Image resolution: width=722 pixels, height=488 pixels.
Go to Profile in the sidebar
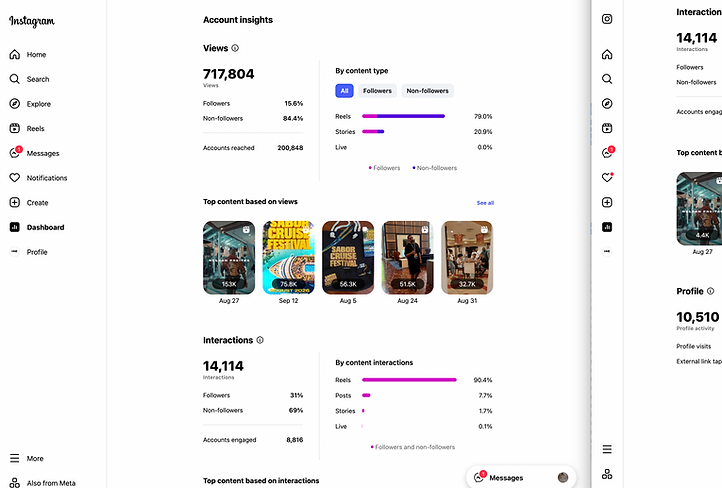click(36, 252)
